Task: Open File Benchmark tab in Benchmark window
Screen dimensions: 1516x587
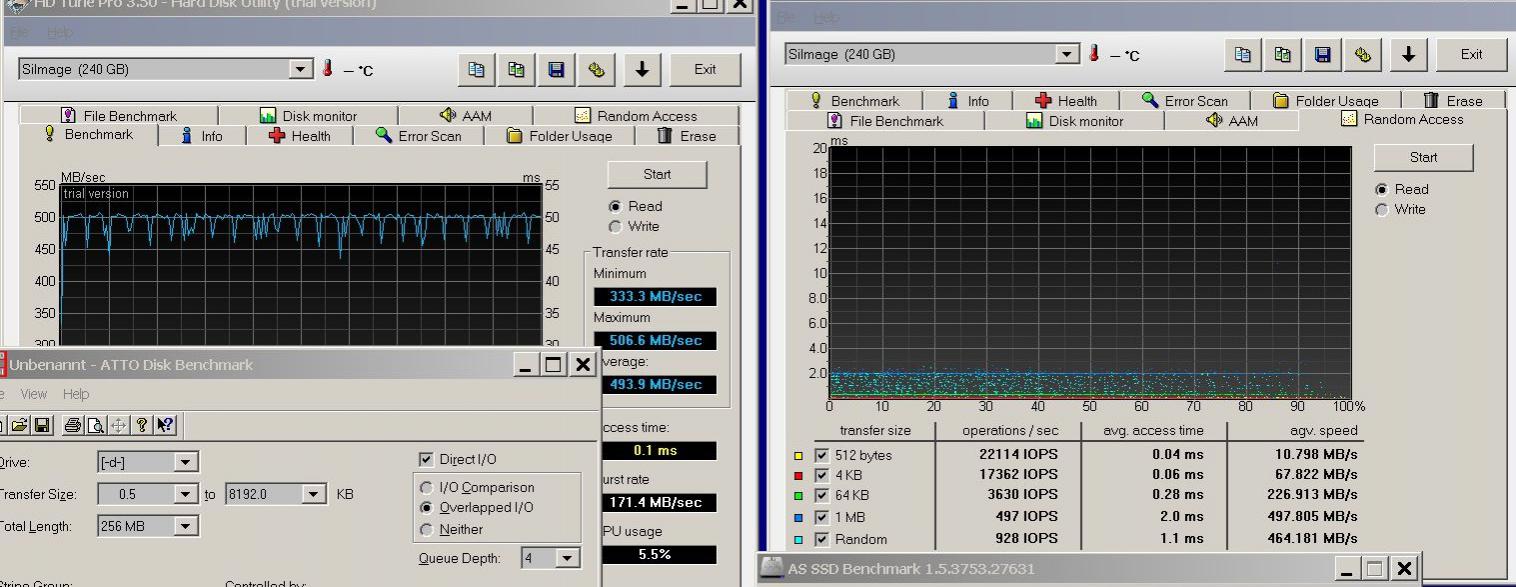Action: point(119,116)
